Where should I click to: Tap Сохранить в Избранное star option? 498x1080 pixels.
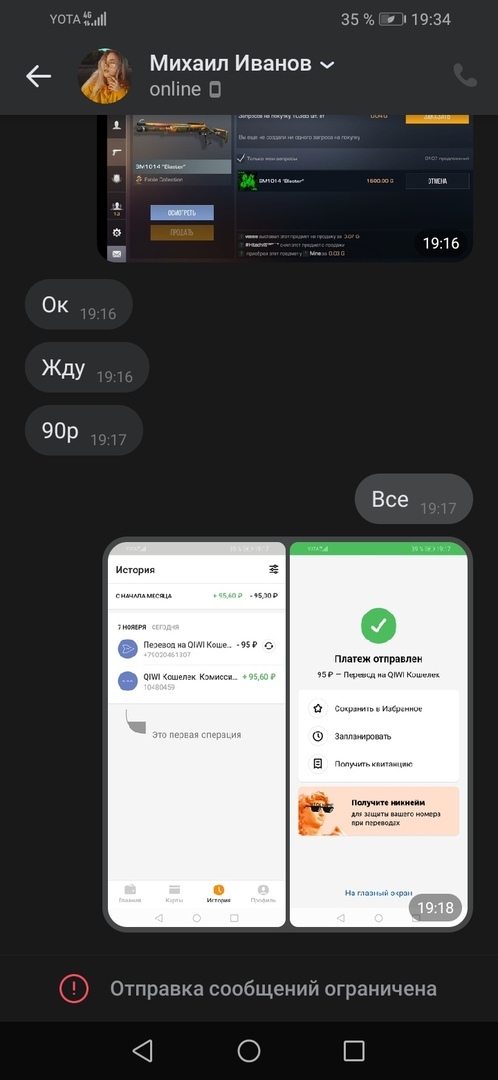(378, 708)
